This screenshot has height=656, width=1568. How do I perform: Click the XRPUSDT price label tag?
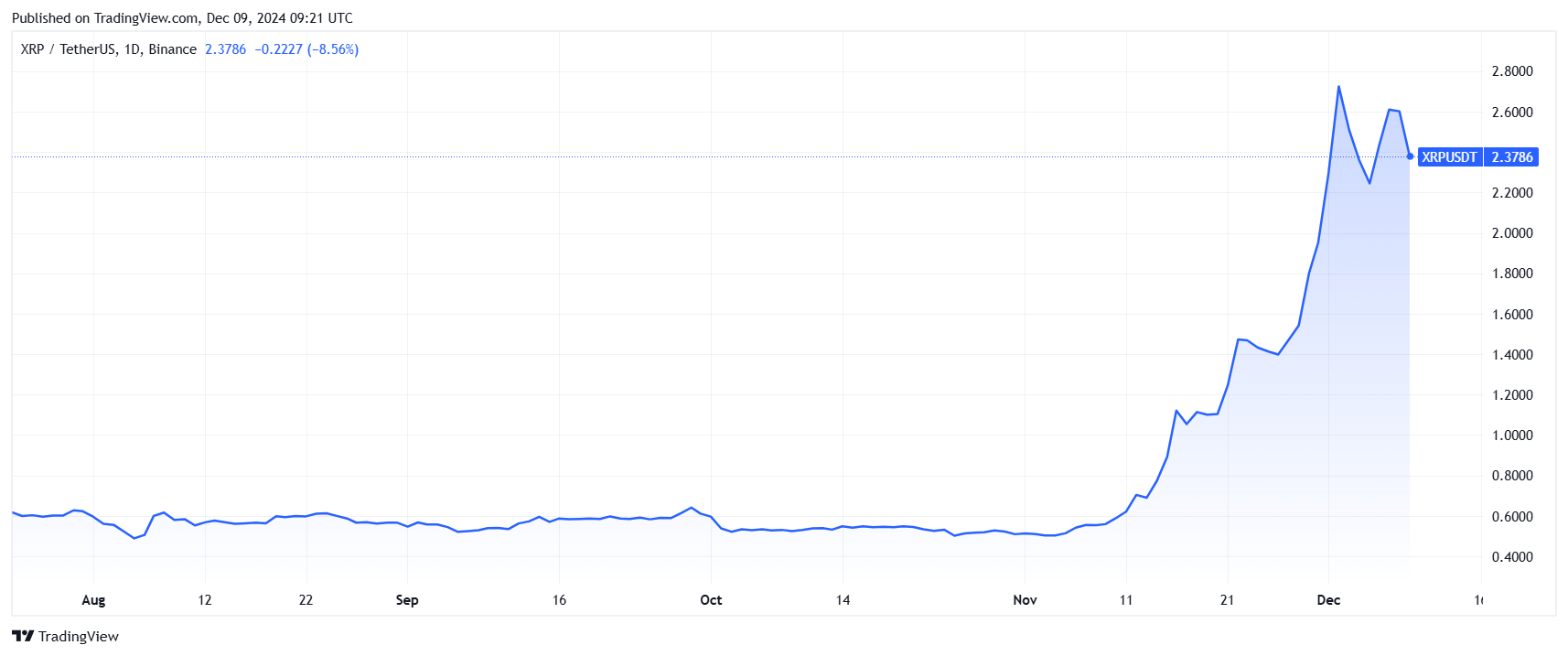1449,157
